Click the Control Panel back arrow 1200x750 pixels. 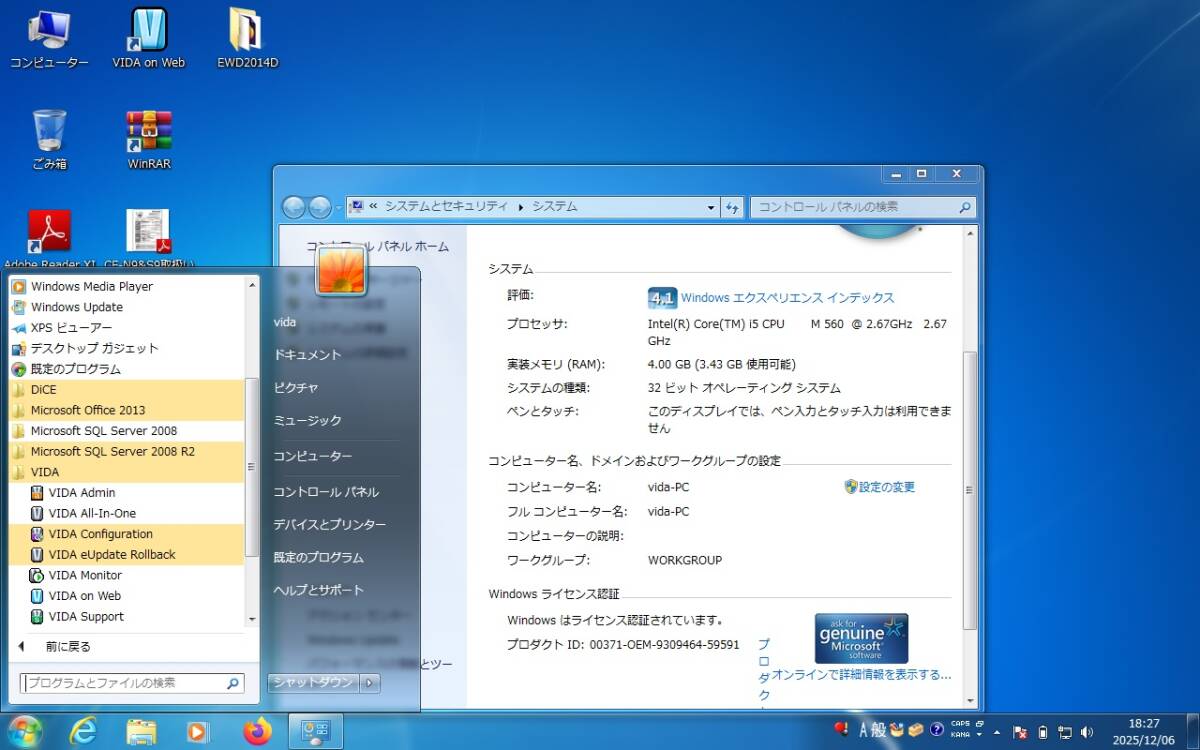[x=294, y=207]
